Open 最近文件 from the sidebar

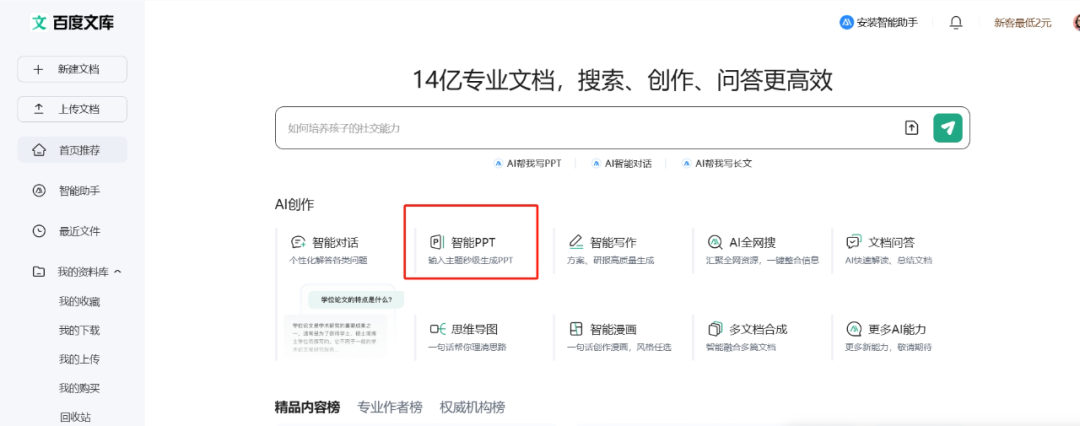click(x=72, y=231)
